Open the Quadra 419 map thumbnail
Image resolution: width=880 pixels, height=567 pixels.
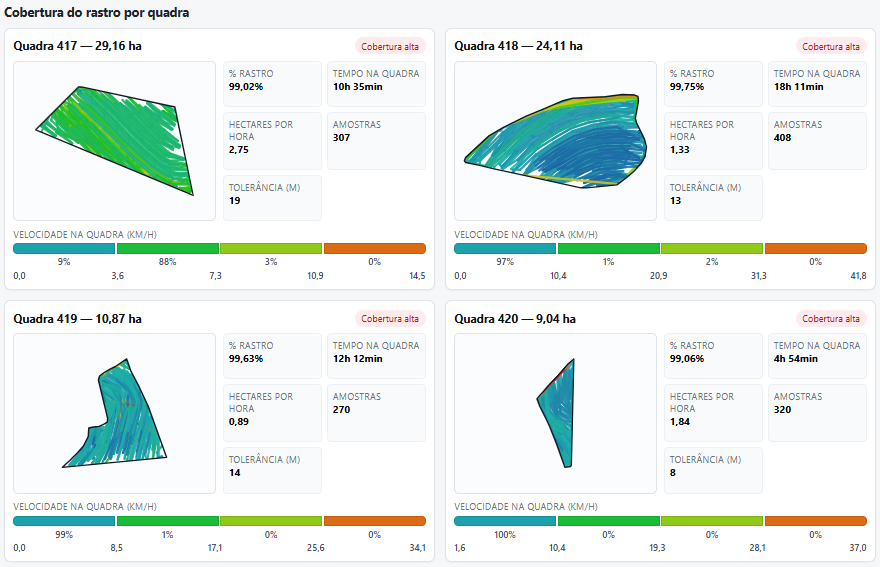tap(114, 413)
